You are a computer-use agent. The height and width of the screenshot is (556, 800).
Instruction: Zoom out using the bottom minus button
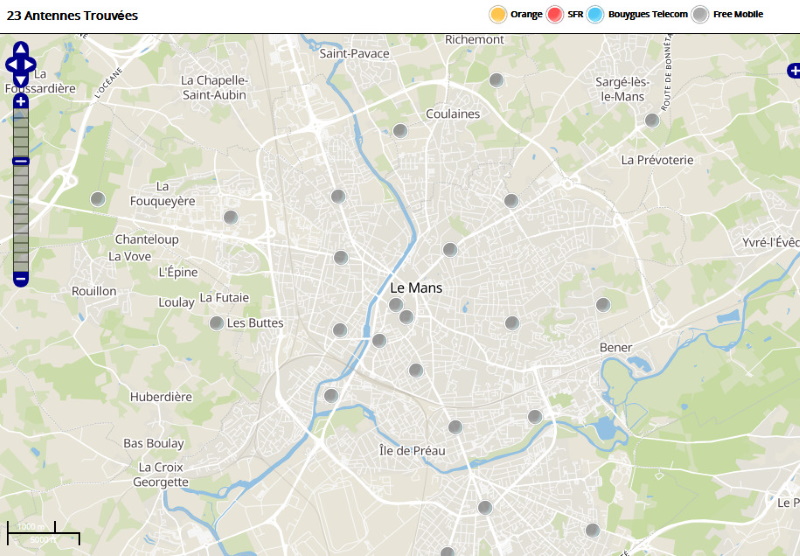20,280
